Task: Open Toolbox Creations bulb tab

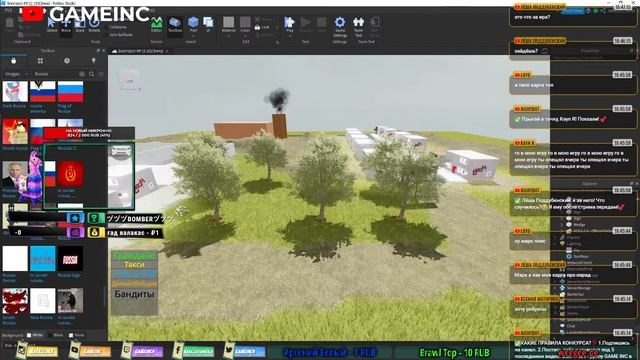Action: [x=93, y=61]
